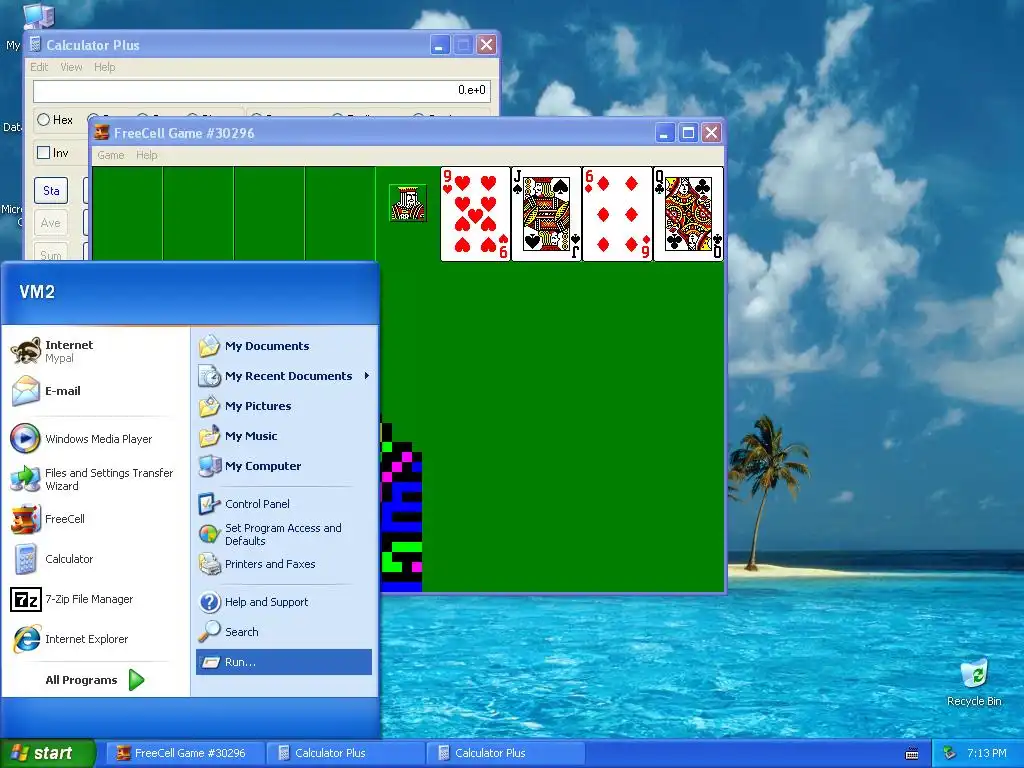Click the Calculator Plus display field
This screenshot has width=1024, height=768.
click(261, 90)
